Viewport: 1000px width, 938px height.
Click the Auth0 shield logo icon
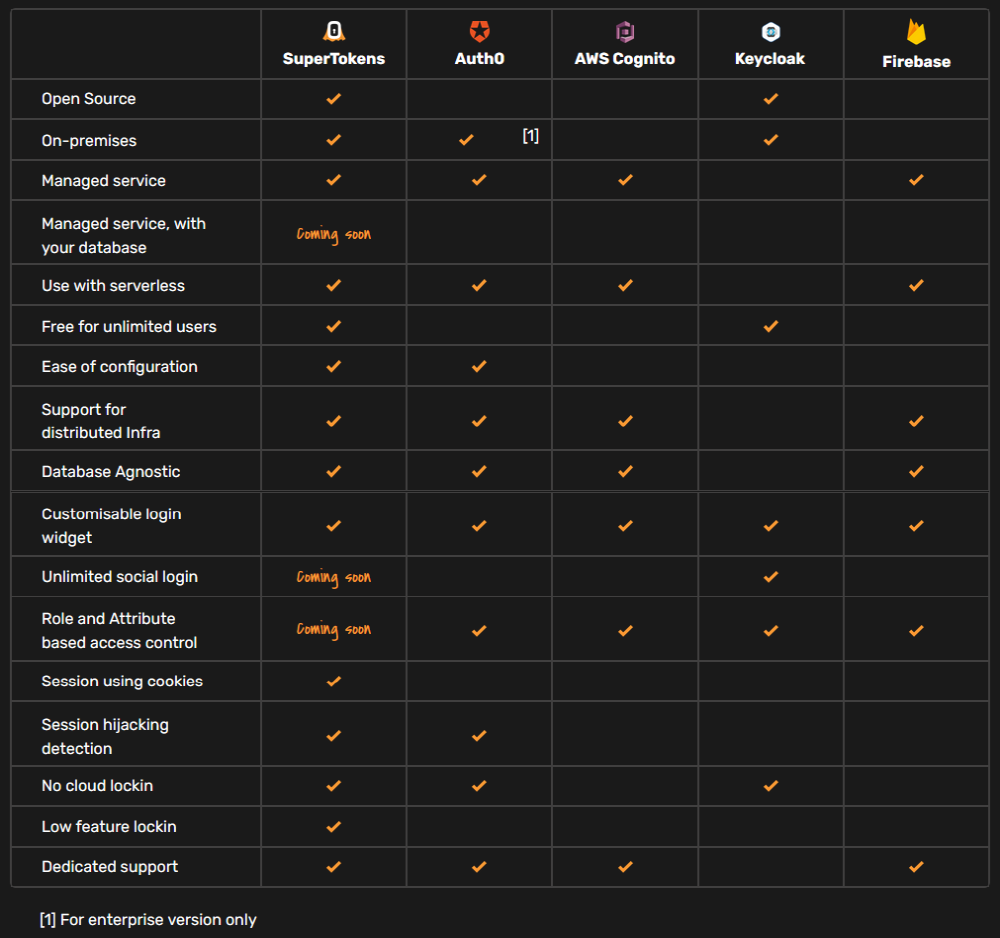[x=479, y=32]
